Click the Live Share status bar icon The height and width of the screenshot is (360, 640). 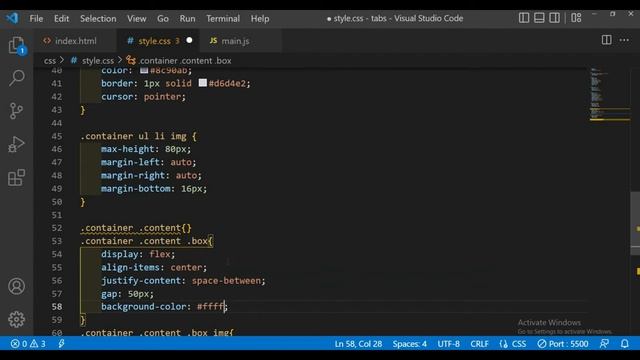pyautogui.click(x=61, y=344)
